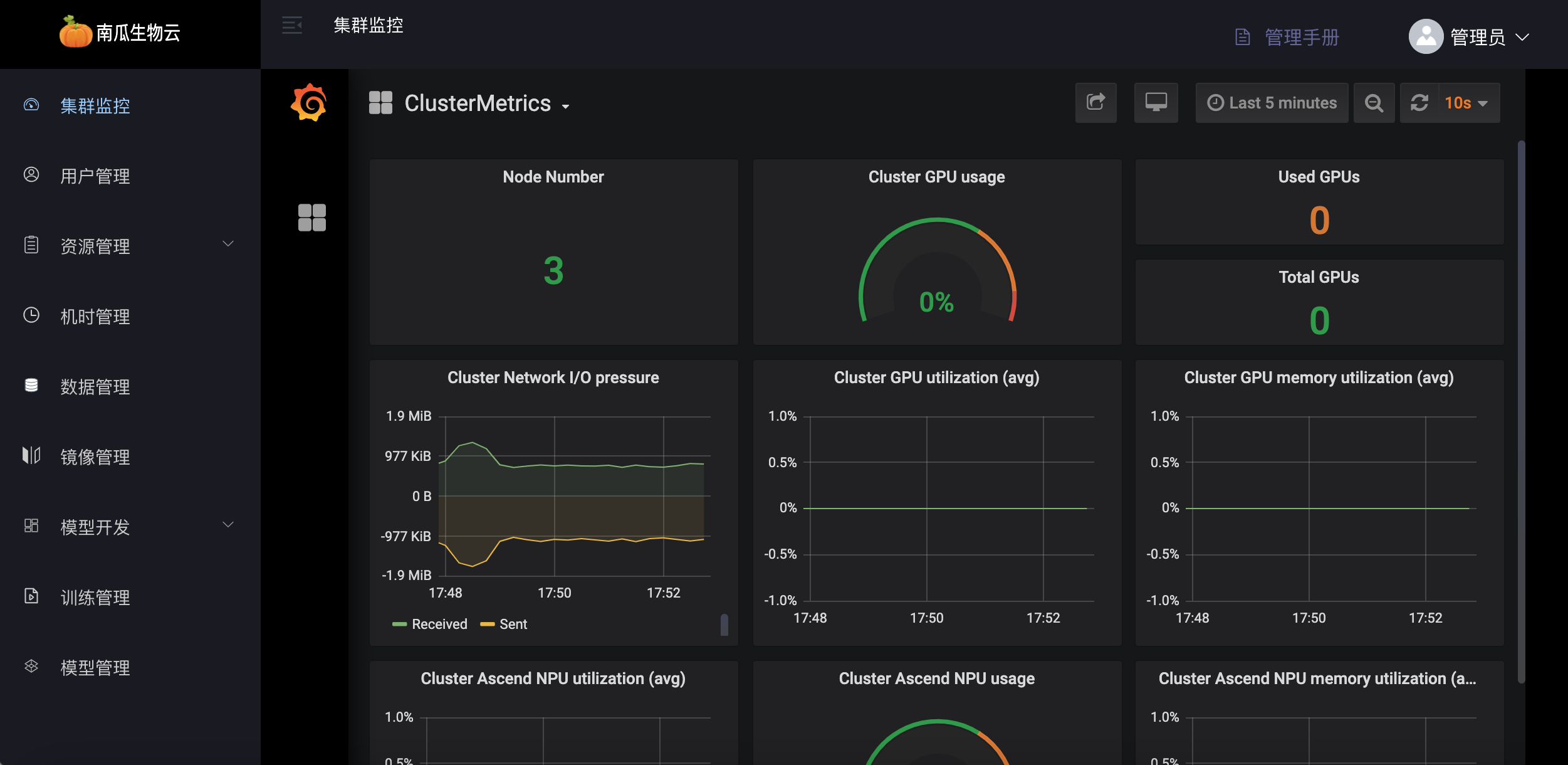The width and height of the screenshot is (1568, 765).
Task: Click Cluster Ascend NPU memory utilization title
Action: pyautogui.click(x=1318, y=678)
